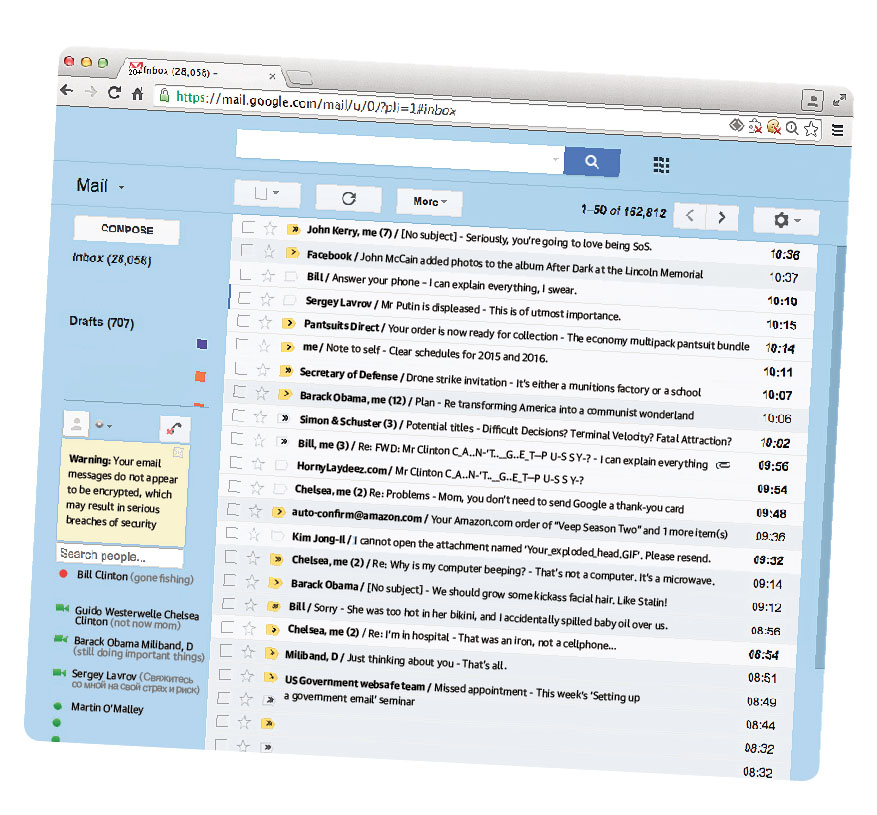
Task: Star the Barack Obama Plan email
Action: (x=262, y=393)
